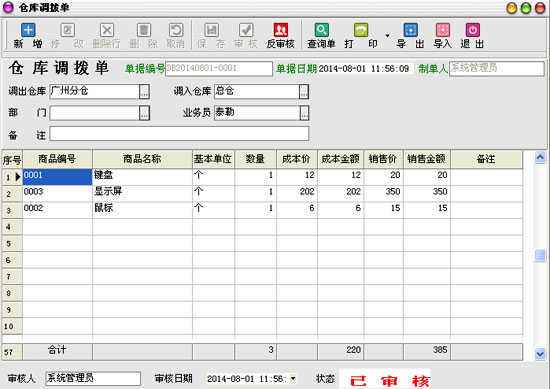Click the scrollbar down arrow
Image resolution: width=550 pixels, height=389 pixels.
tap(540, 354)
